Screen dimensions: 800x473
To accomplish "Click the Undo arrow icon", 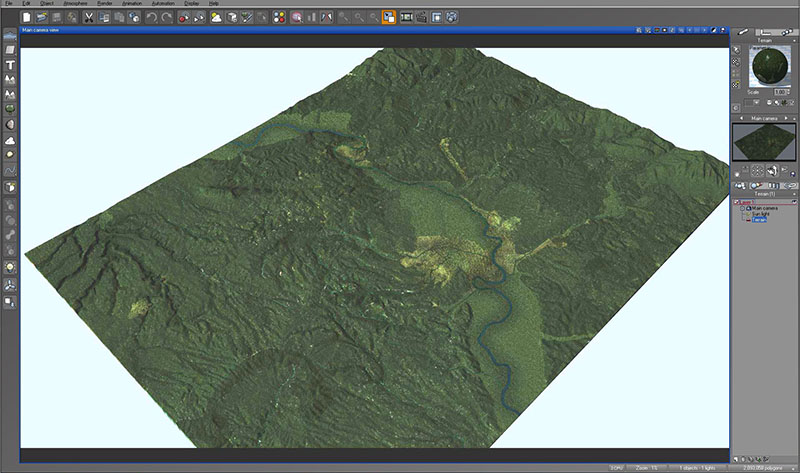I will [151, 17].
